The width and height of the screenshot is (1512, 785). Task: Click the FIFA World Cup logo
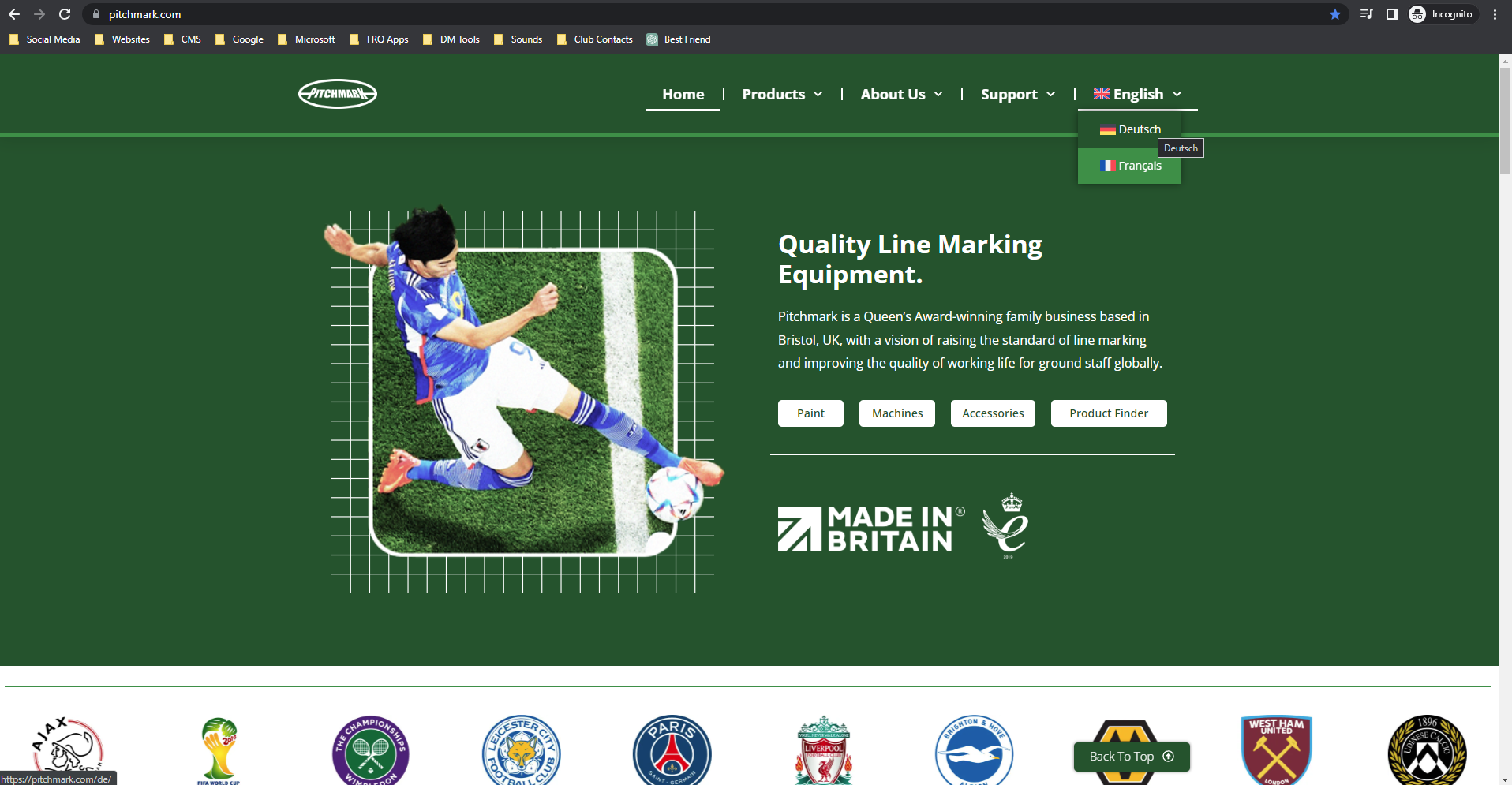(219, 750)
